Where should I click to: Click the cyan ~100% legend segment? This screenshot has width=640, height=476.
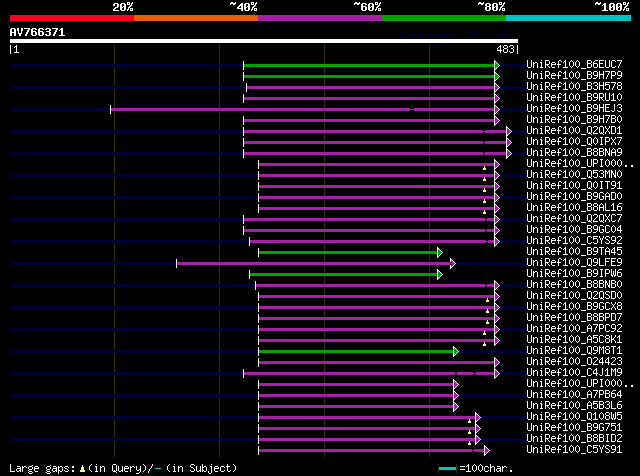click(x=569, y=18)
